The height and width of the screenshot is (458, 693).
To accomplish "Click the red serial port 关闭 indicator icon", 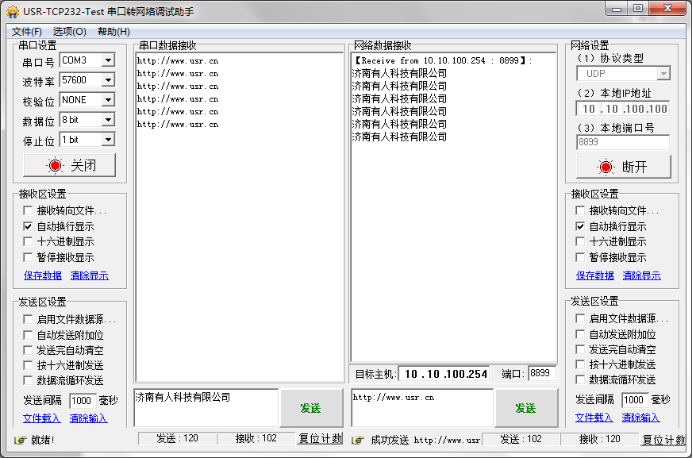I will [x=56, y=166].
